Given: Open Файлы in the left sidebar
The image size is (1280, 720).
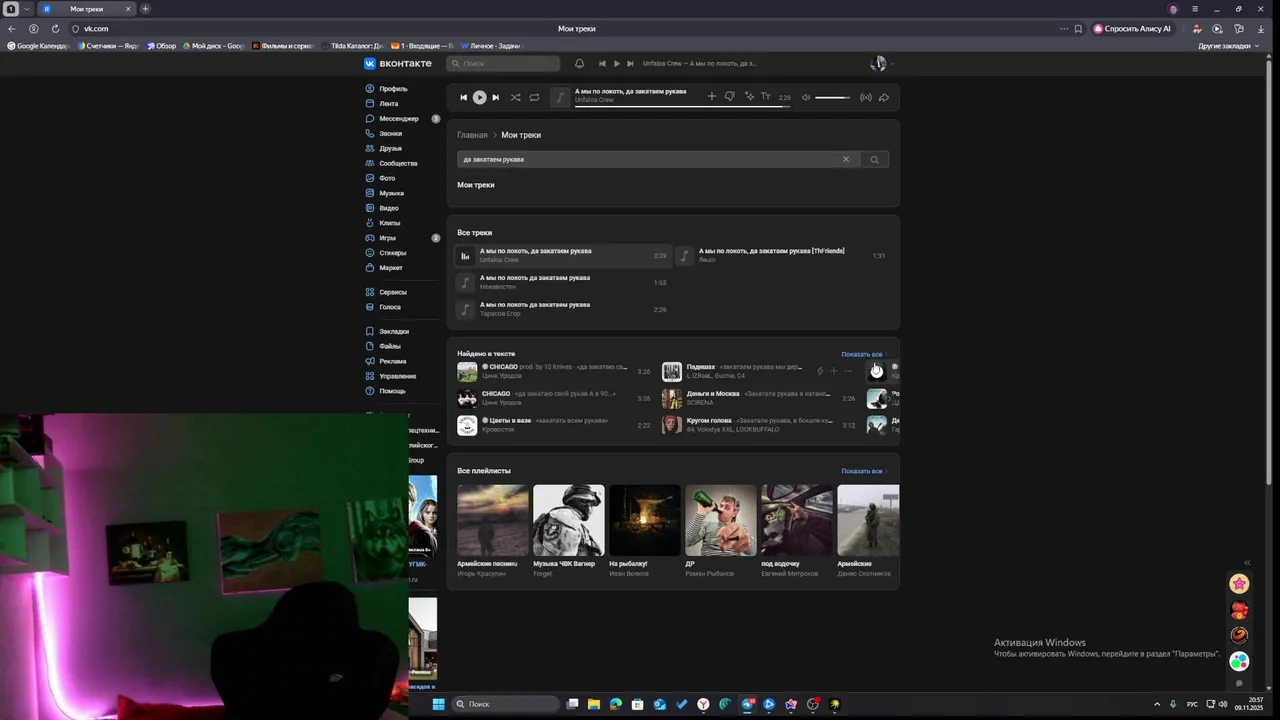Looking at the screenshot, I should [390, 346].
